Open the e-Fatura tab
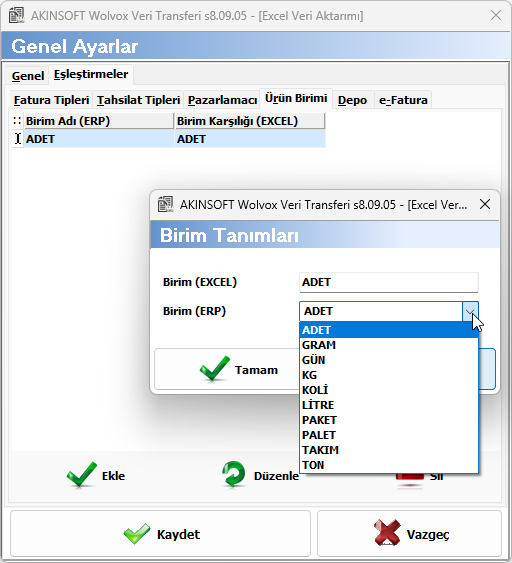The height and width of the screenshot is (563, 512). [x=403, y=100]
